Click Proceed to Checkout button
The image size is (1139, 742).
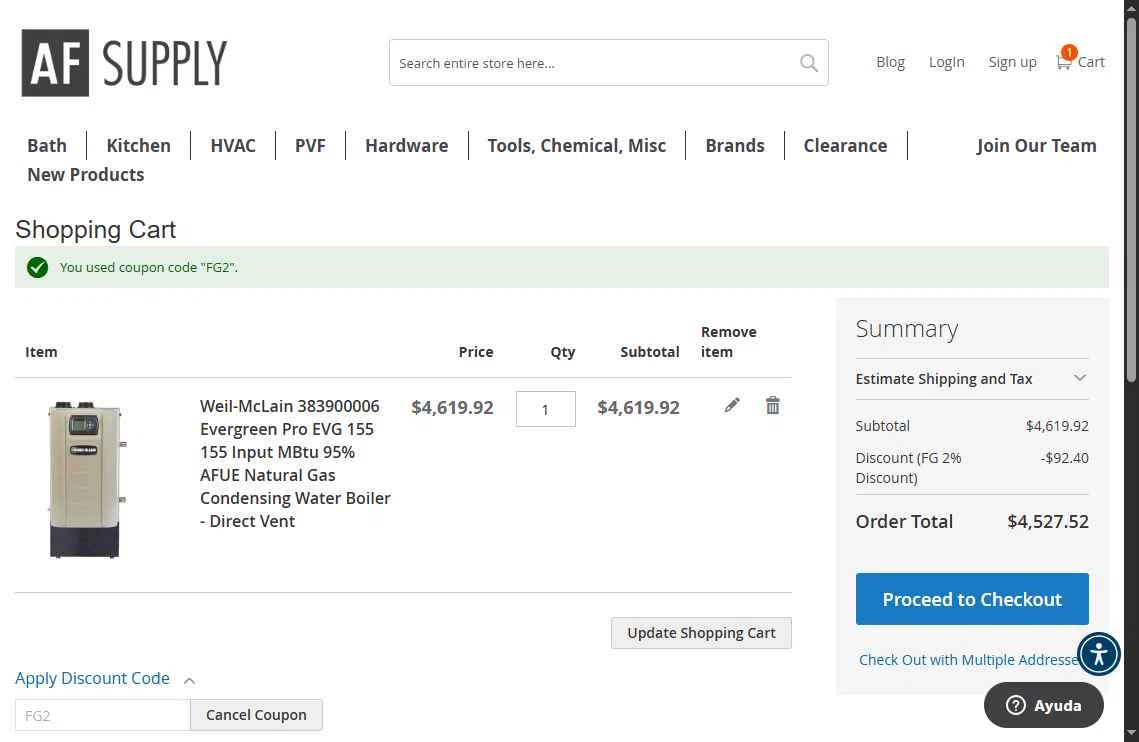click(972, 599)
